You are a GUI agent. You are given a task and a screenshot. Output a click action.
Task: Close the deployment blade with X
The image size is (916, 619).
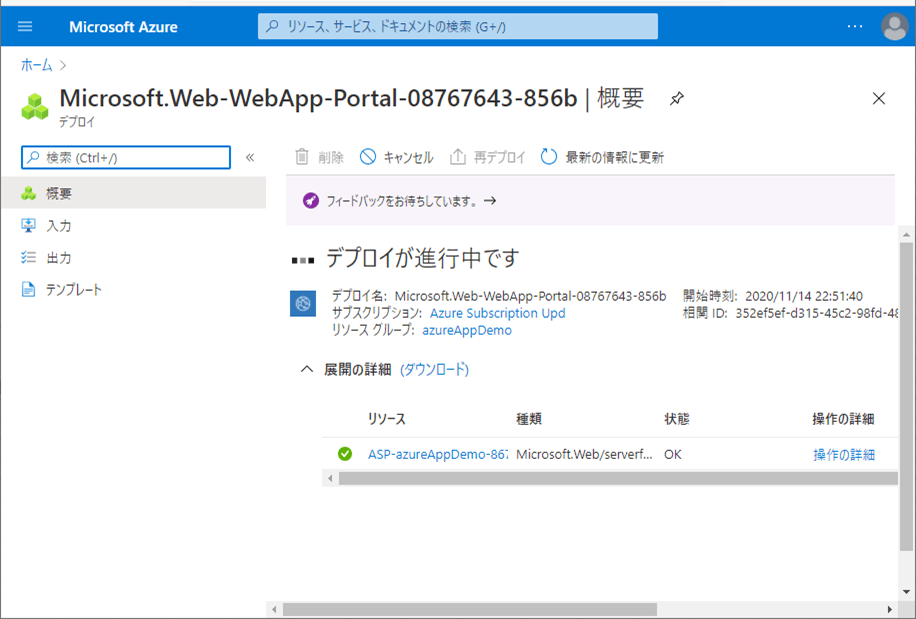tap(879, 98)
